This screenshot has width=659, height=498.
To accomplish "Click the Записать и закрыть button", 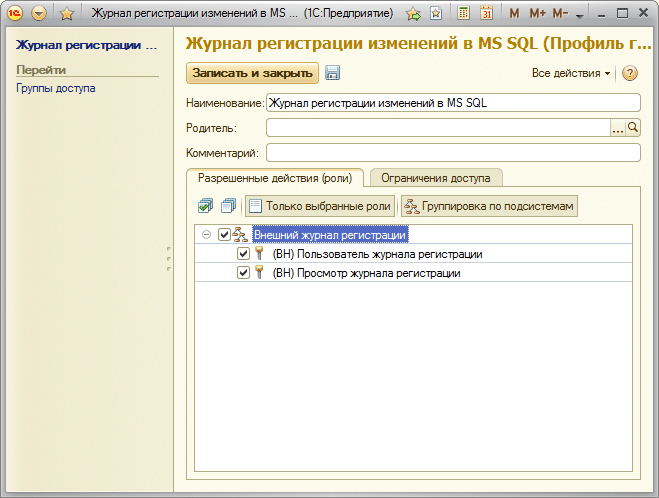I will pos(252,73).
